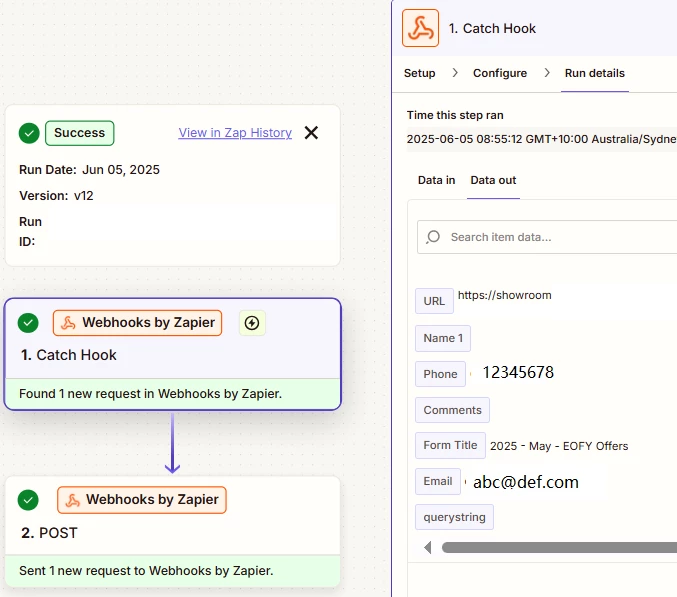Switch to the Setup tab
This screenshot has height=597, width=677.
[x=419, y=73]
